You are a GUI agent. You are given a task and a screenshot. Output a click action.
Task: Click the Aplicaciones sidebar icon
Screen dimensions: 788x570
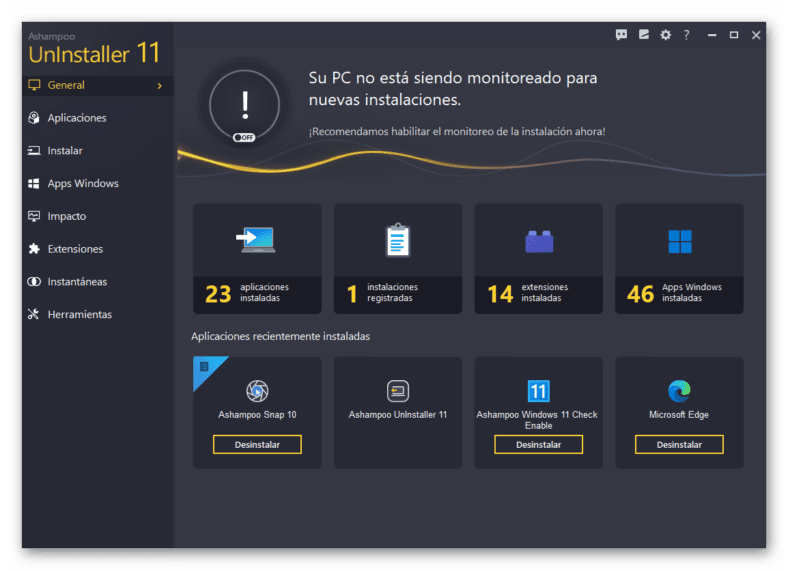point(34,118)
